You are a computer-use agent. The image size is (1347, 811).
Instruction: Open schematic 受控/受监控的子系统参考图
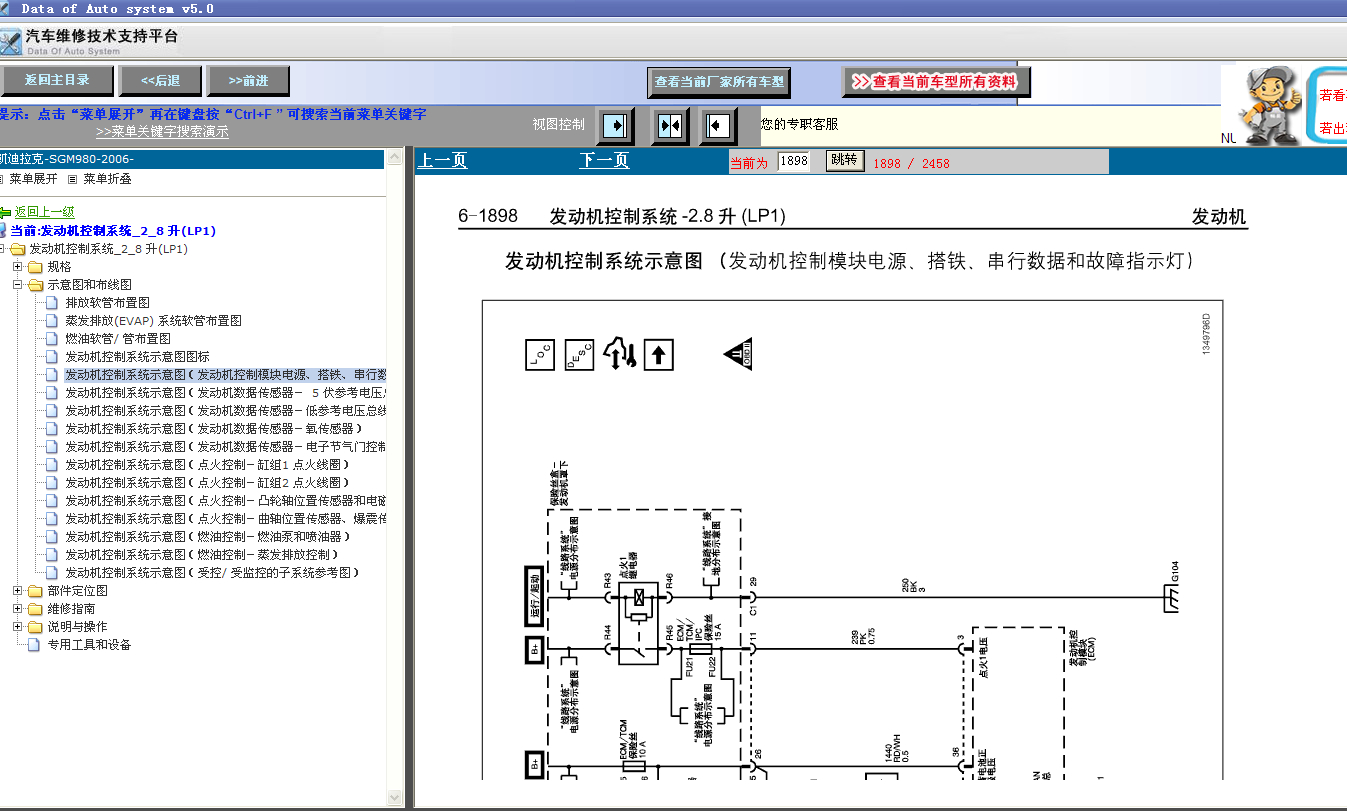click(212, 573)
